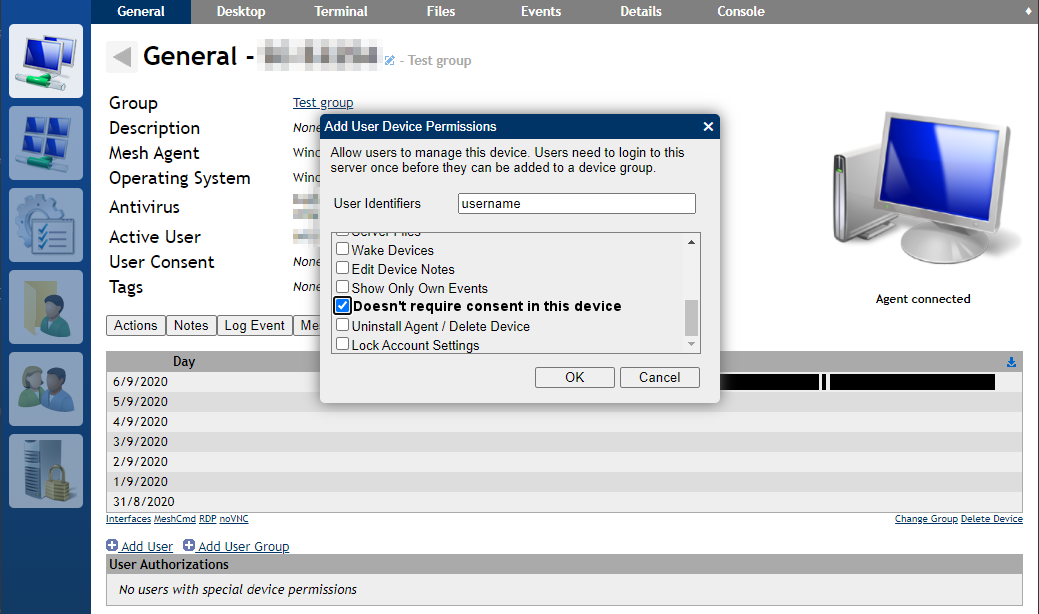Viewport: 1039px width, 614px height.
Task: Check Uninstall Agent / Delete Device
Action: 343,325
